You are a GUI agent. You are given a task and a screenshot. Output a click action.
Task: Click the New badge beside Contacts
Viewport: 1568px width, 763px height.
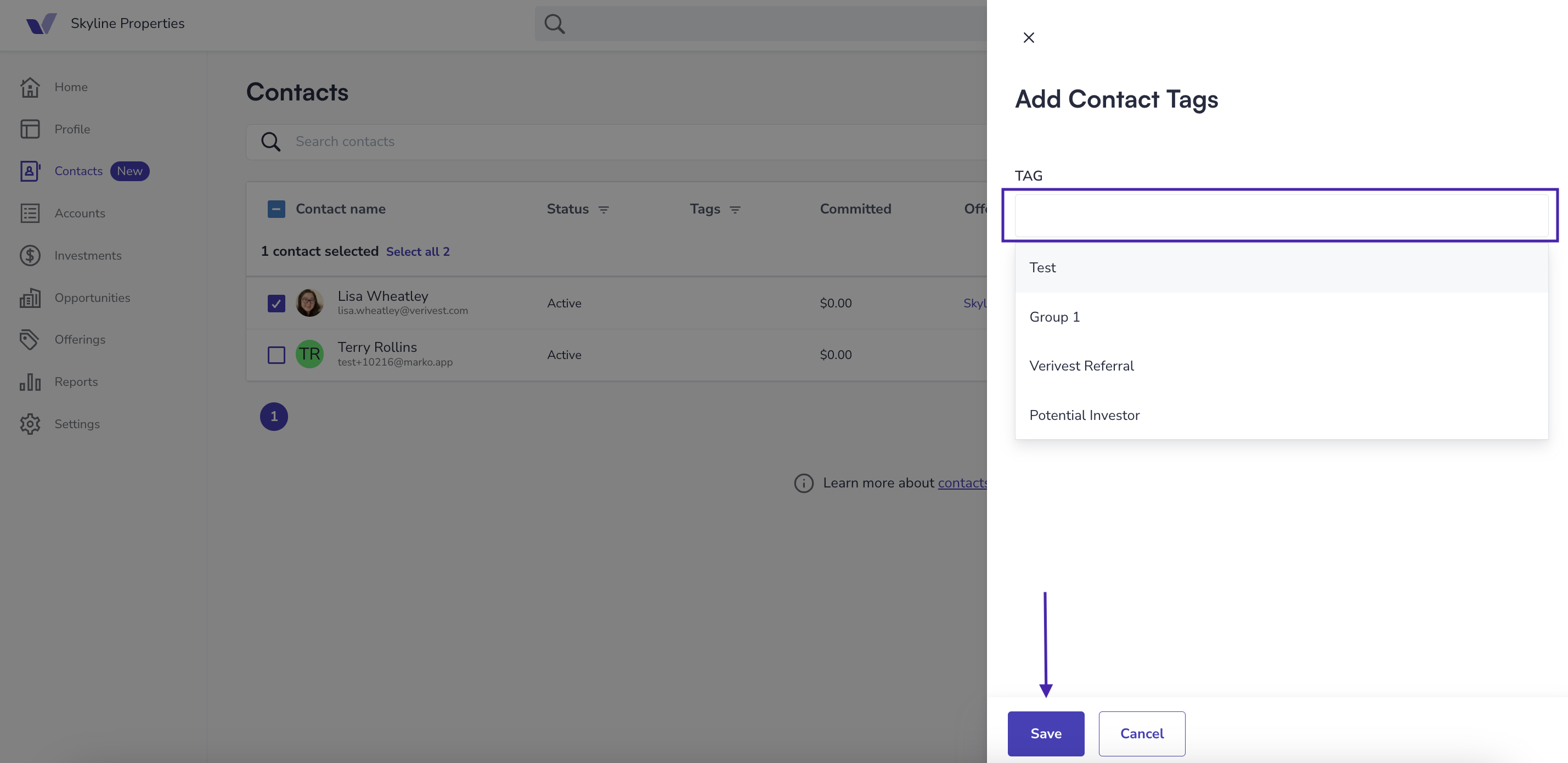coord(129,171)
